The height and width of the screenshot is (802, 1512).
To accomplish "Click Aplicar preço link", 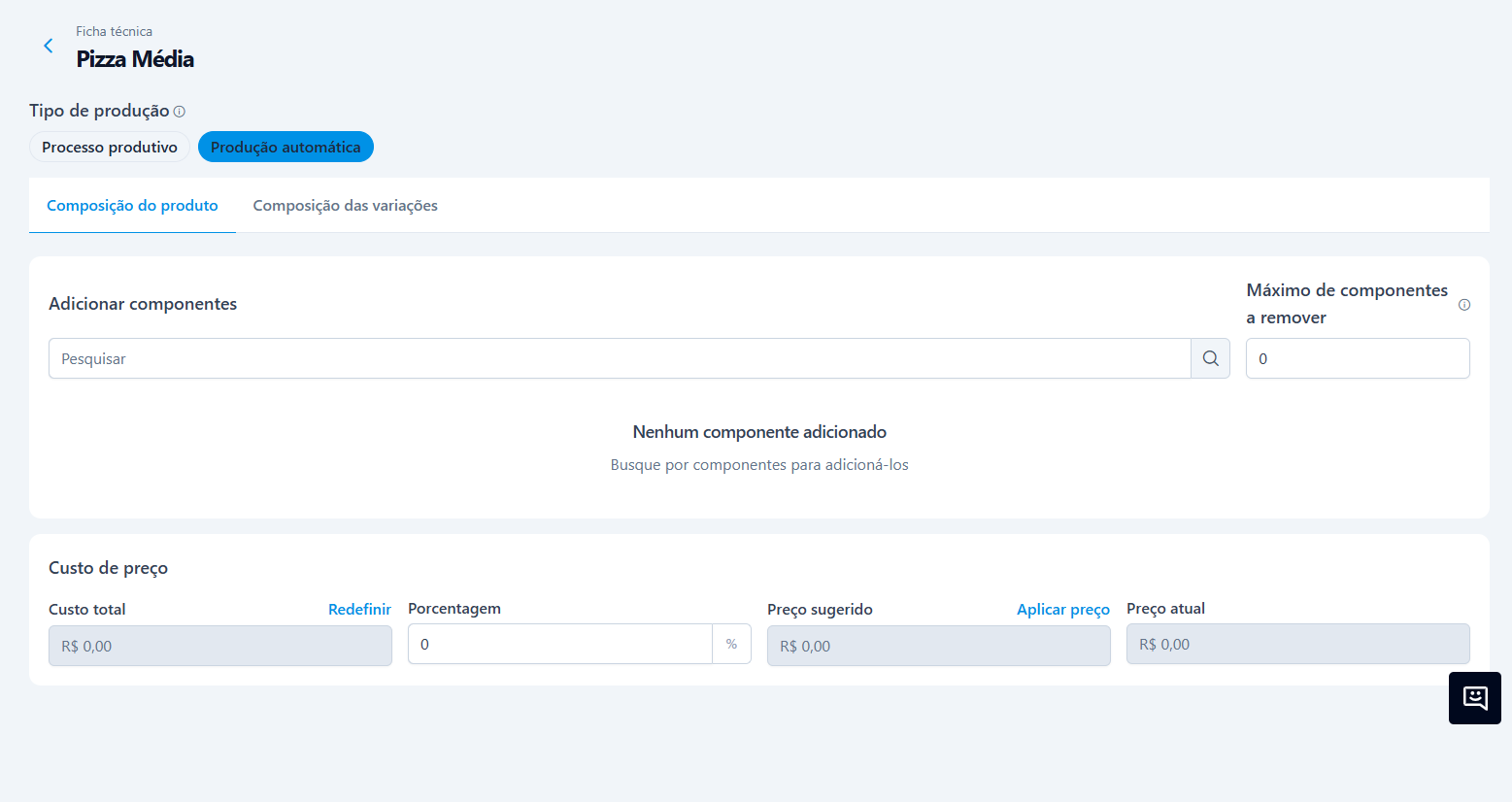I will 1062,610.
